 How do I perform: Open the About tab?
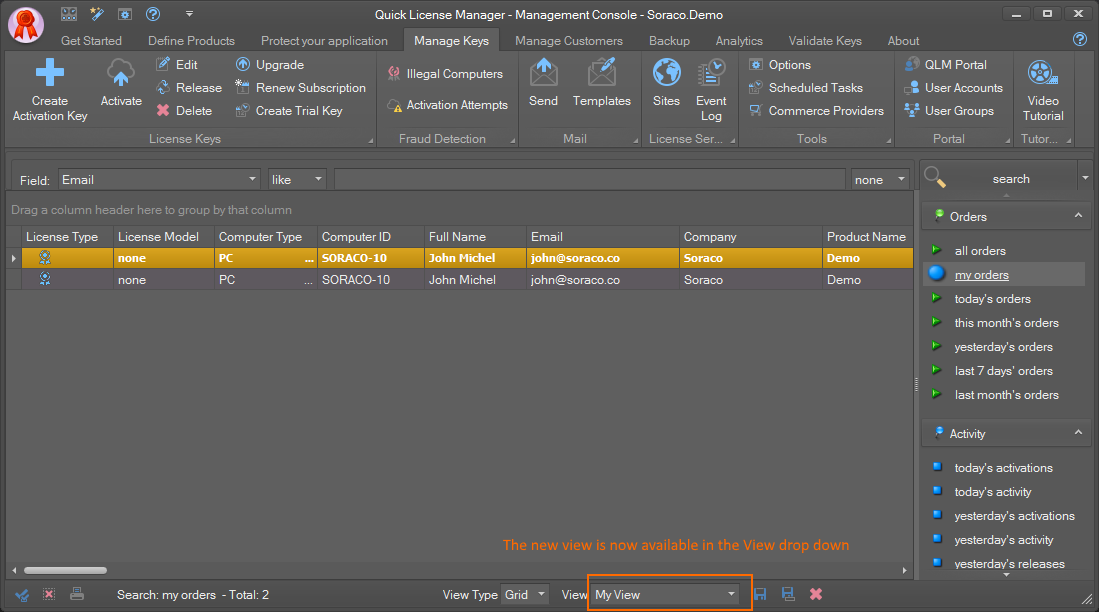click(x=903, y=41)
